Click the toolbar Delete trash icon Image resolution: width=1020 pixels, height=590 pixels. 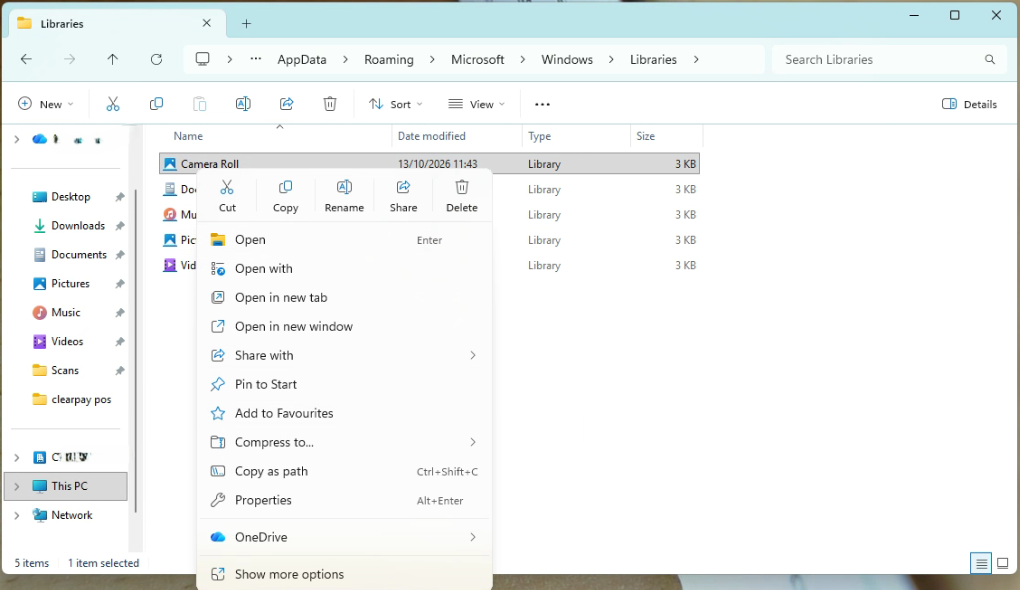330,104
